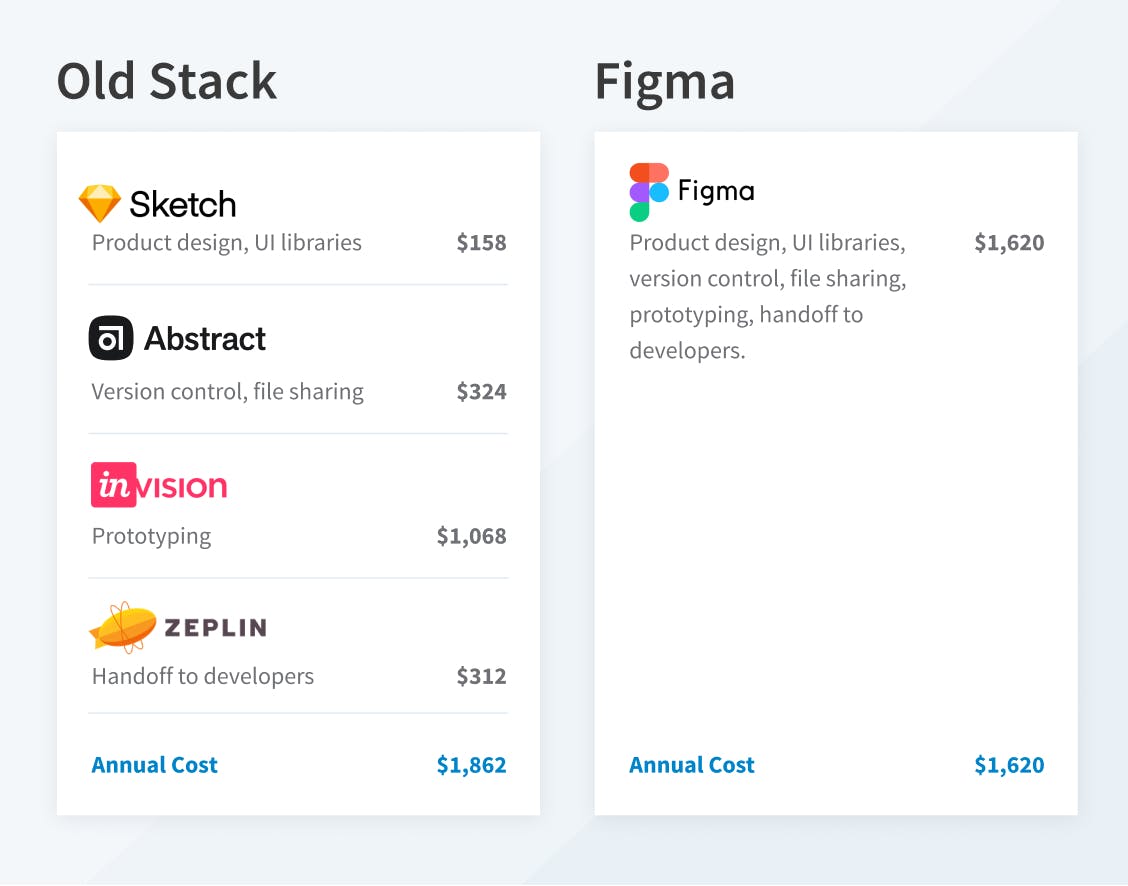1128x886 pixels.
Task: Select the Old Stack heading
Action: click(x=166, y=81)
